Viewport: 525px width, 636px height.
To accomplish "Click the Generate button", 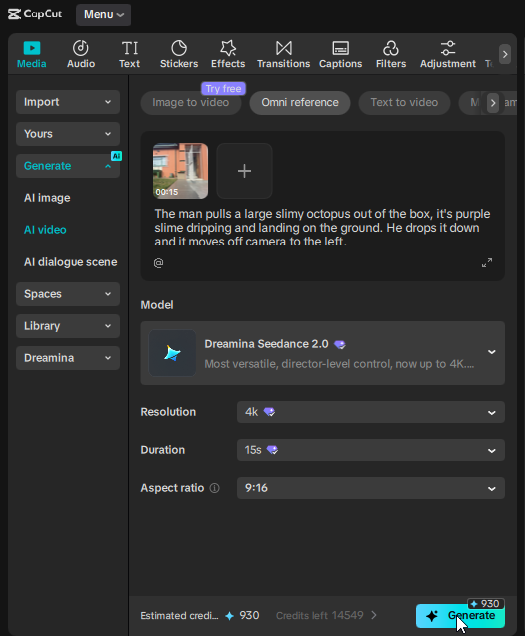I will 460,616.
